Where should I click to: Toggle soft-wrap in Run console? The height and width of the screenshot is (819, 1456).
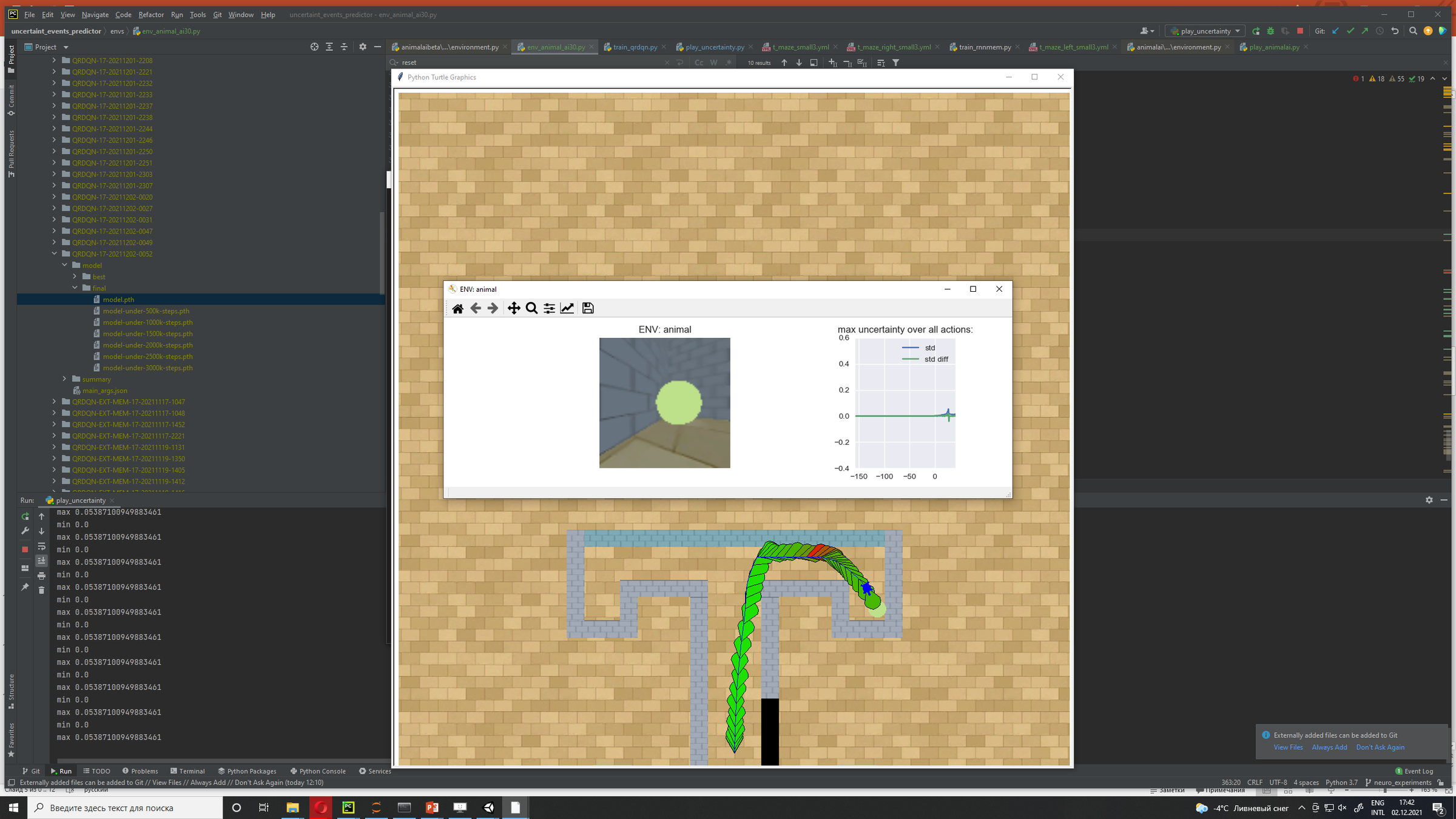point(41,547)
